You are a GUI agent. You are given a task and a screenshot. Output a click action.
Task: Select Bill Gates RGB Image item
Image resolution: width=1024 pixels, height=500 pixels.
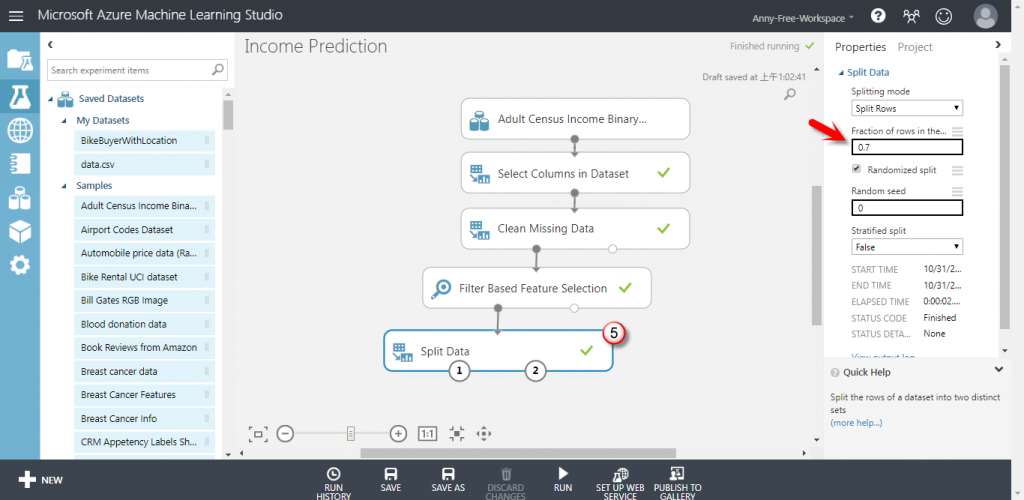click(144, 300)
